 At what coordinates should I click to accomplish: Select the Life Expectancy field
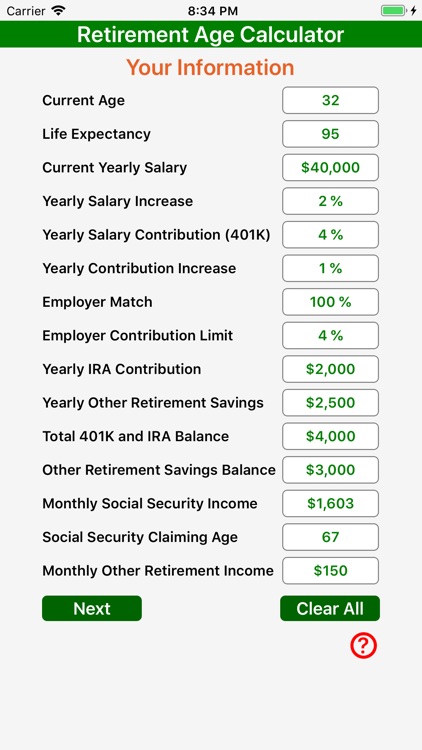click(331, 134)
